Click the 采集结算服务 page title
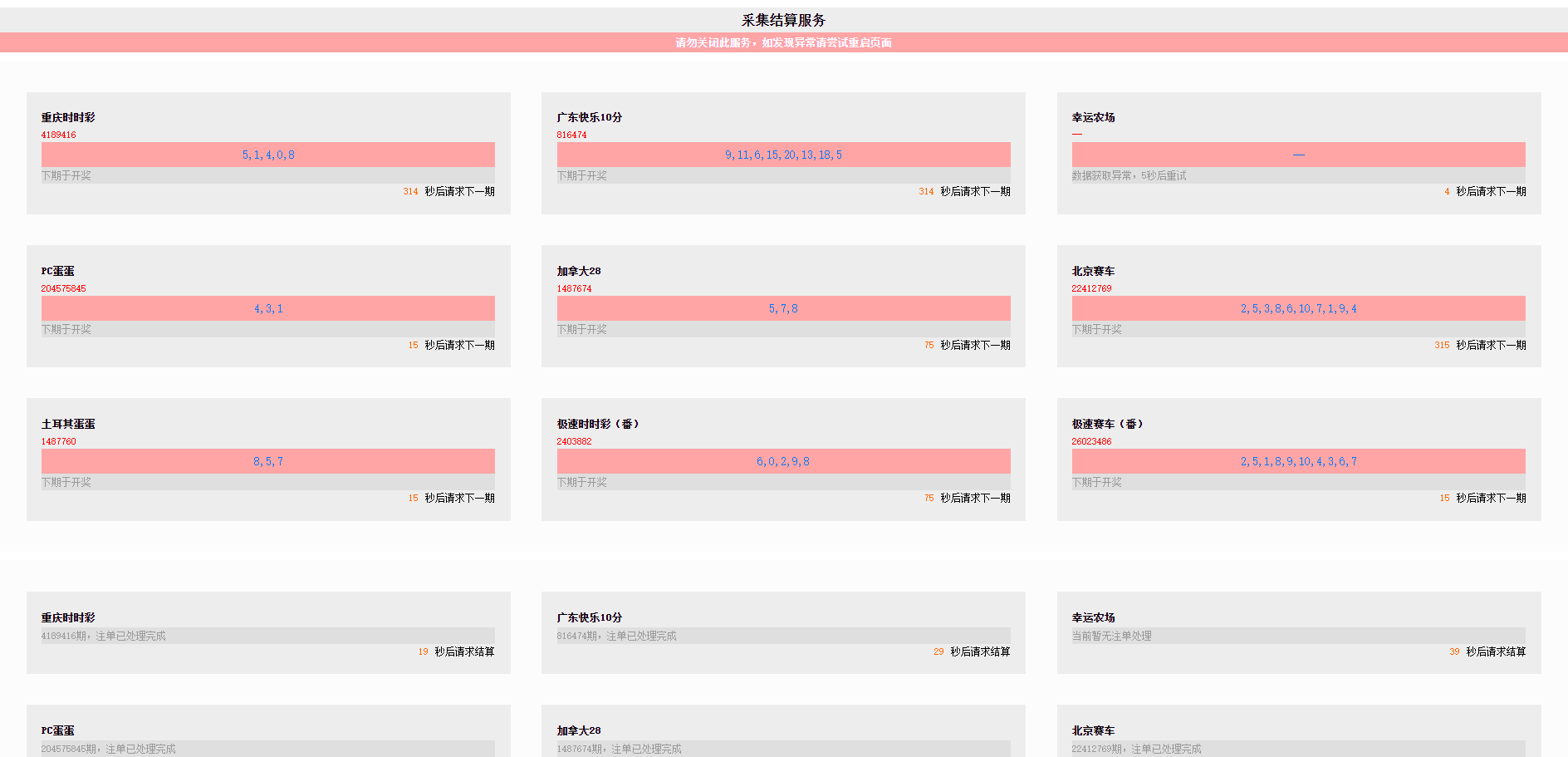Image resolution: width=1568 pixels, height=757 pixels. click(x=783, y=20)
